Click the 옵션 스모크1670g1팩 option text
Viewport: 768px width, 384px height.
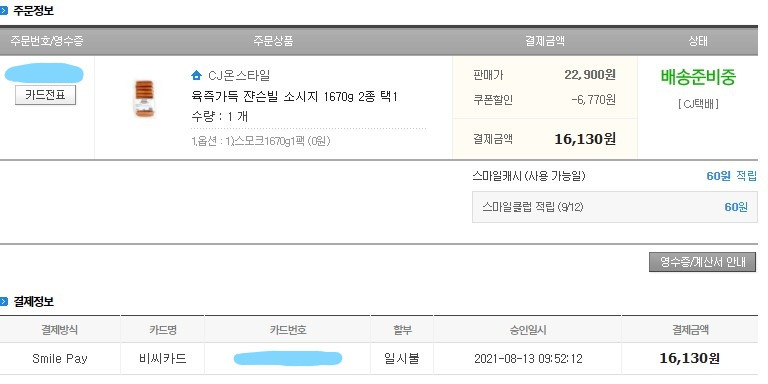pyautogui.click(x=261, y=142)
